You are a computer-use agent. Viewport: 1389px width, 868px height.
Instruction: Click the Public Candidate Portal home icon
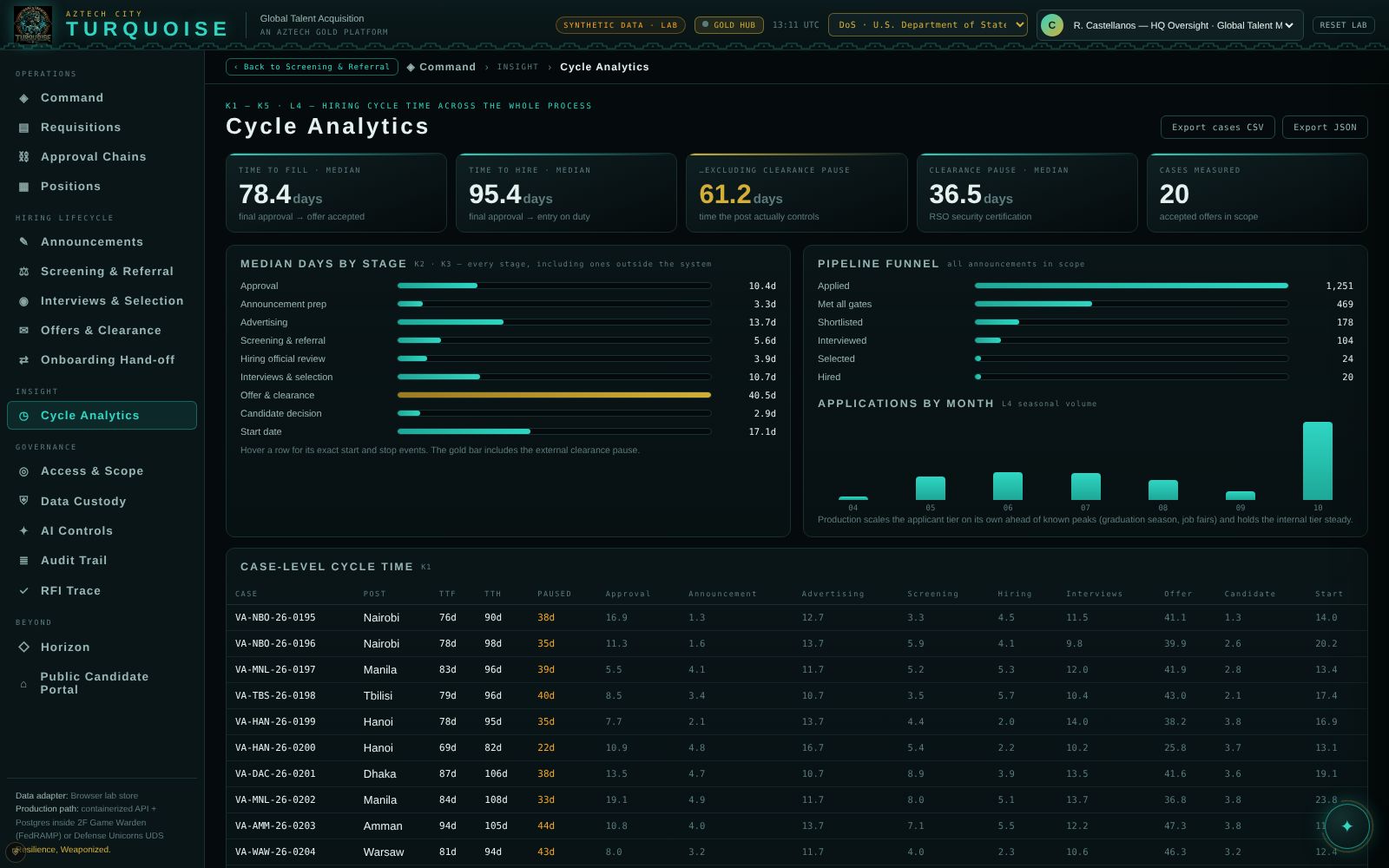23,684
